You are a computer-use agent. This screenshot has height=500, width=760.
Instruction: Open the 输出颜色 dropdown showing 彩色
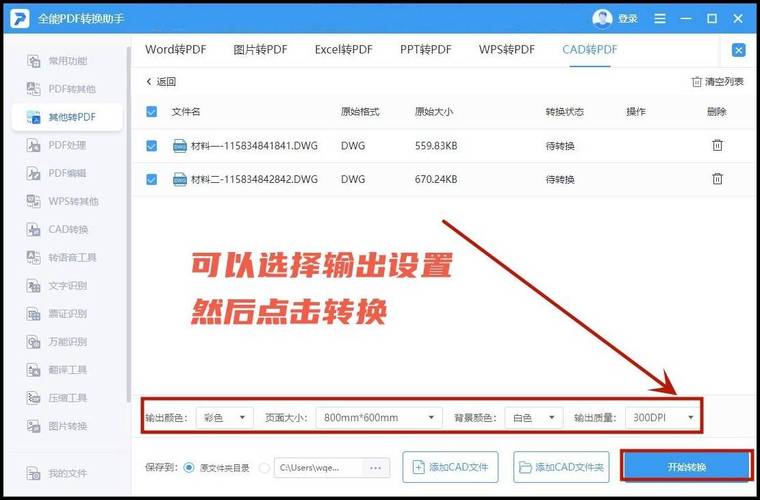click(x=224, y=418)
